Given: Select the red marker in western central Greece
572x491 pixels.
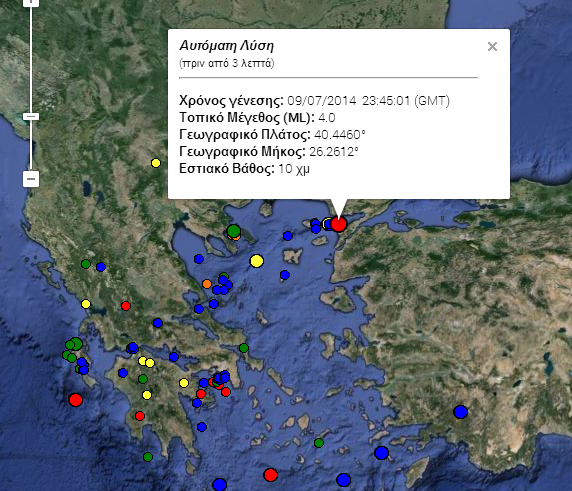Looking at the screenshot, I should tap(126, 306).
